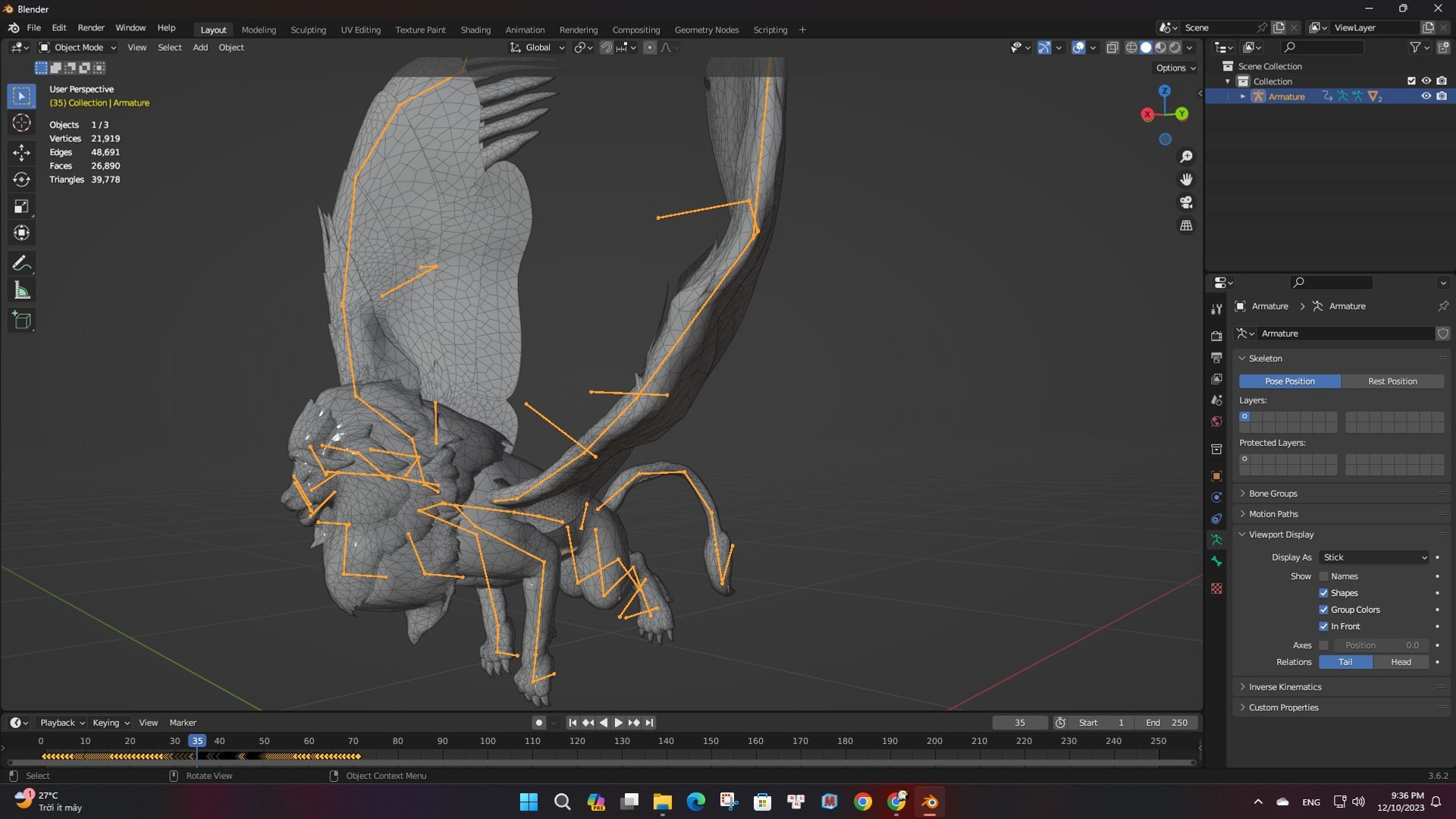Viewport: 1456px width, 819px height.
Task: Expand the Motion Paths panel
Action: tap(1273, 514)
